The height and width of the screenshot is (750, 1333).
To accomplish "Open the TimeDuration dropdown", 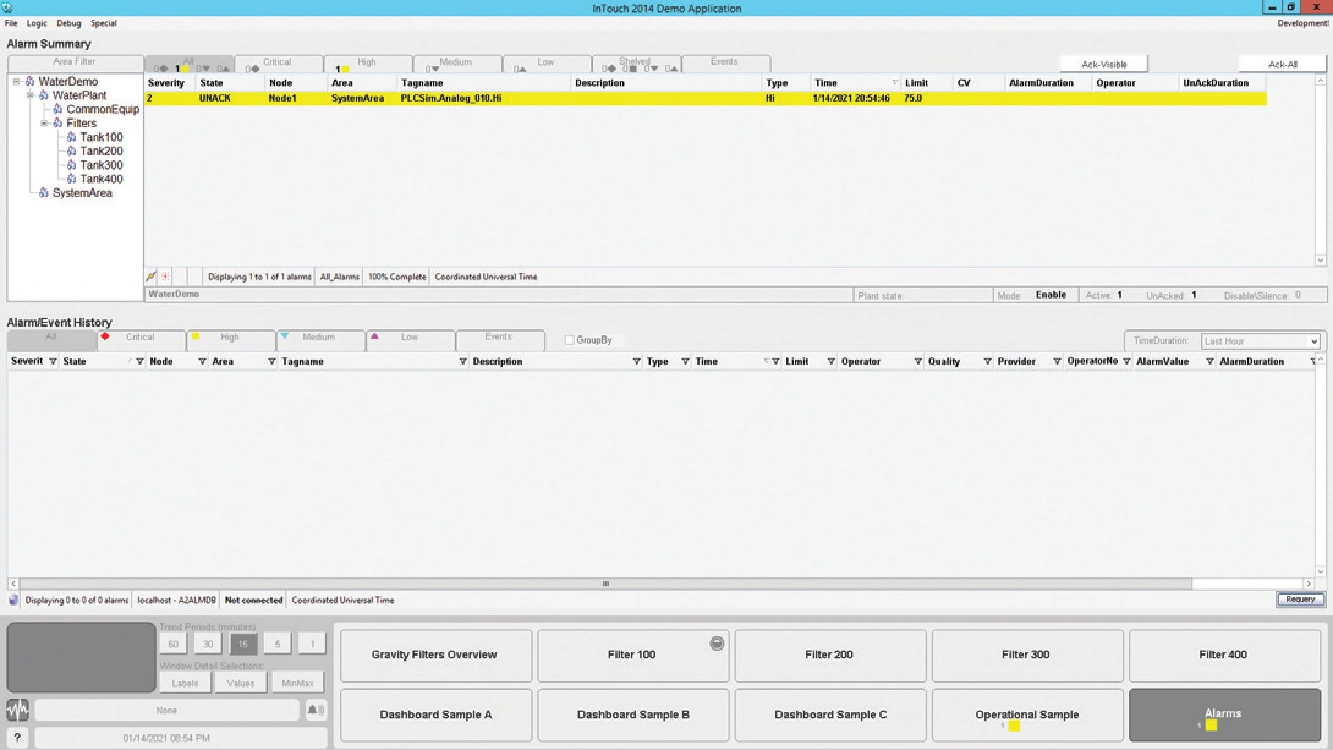I will pos(1313,341).
